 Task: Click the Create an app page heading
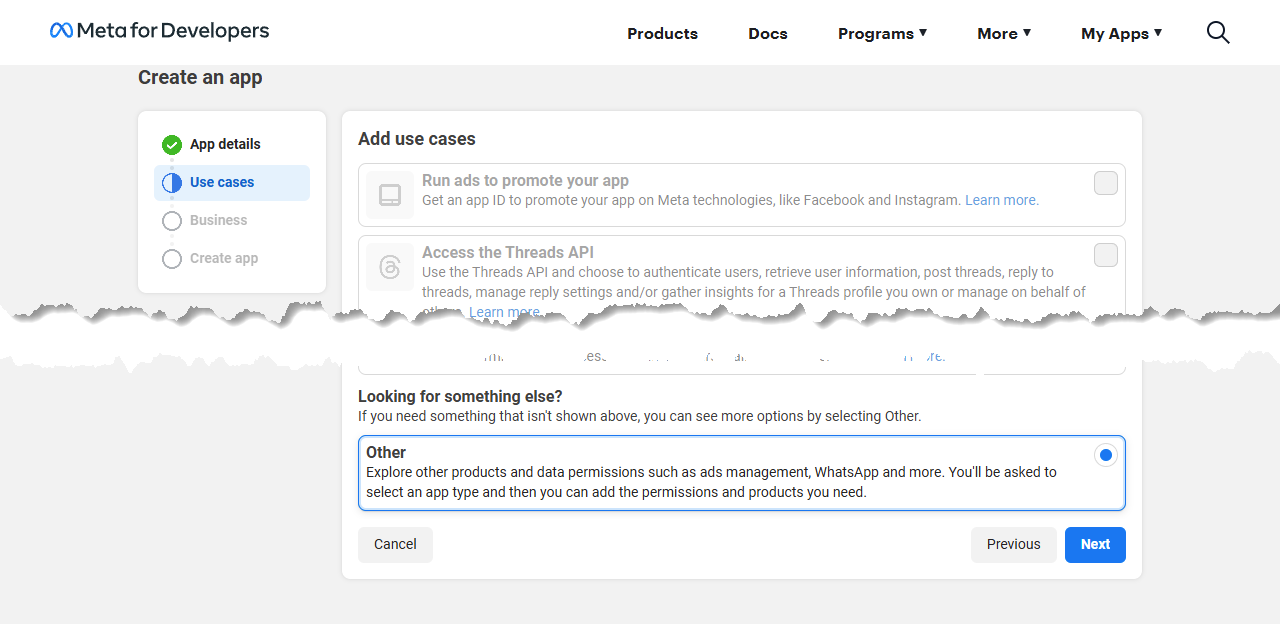[200, 77]
